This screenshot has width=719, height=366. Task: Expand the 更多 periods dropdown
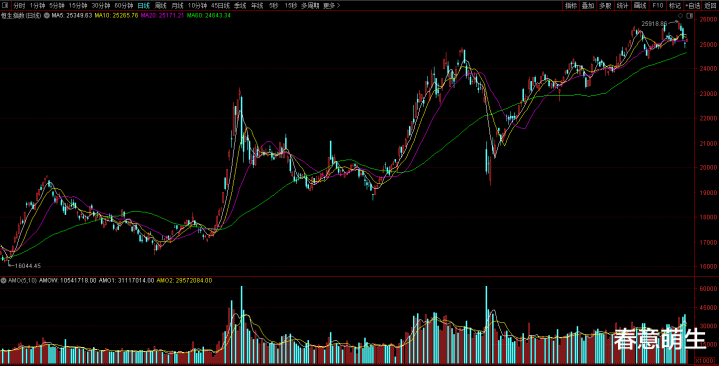coord(331,6)
